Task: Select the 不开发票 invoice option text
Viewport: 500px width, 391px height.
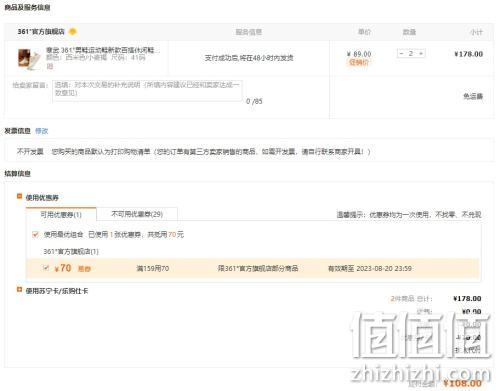Action: [30, 152]
